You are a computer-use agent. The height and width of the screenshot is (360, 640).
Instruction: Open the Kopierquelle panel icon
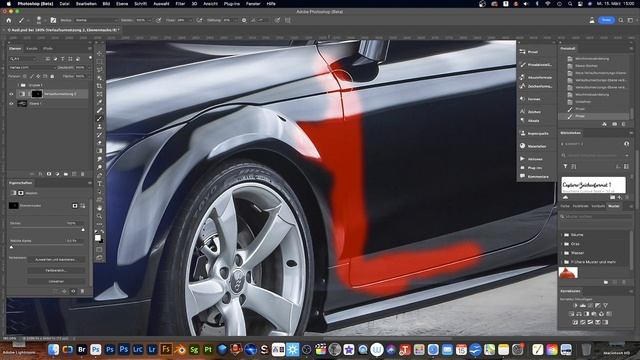click(x=523, y=133)
